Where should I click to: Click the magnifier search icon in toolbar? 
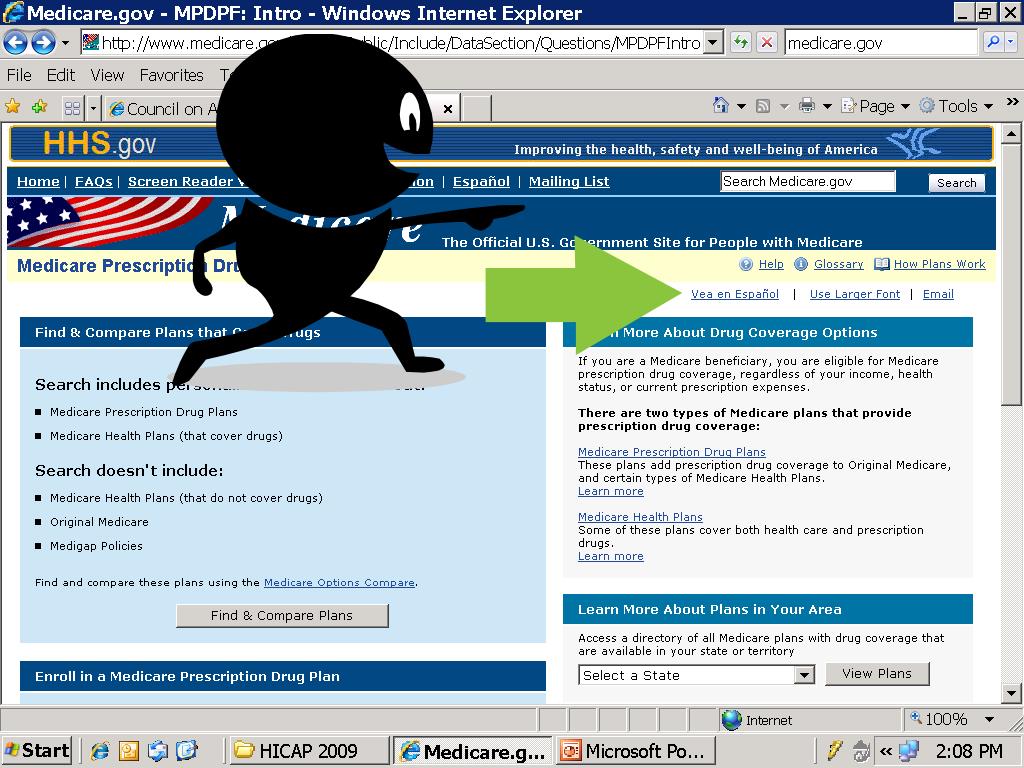click(x=993, y=43)
